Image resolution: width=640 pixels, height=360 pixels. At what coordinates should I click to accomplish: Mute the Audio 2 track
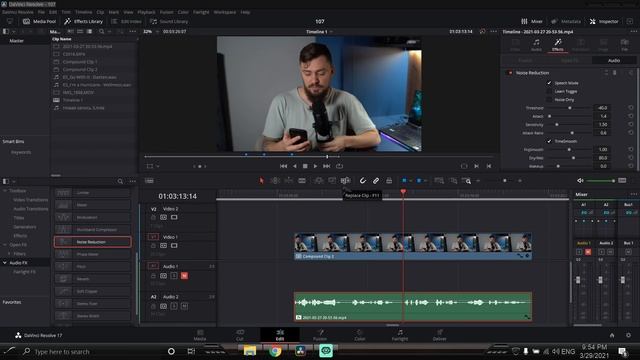184,306
